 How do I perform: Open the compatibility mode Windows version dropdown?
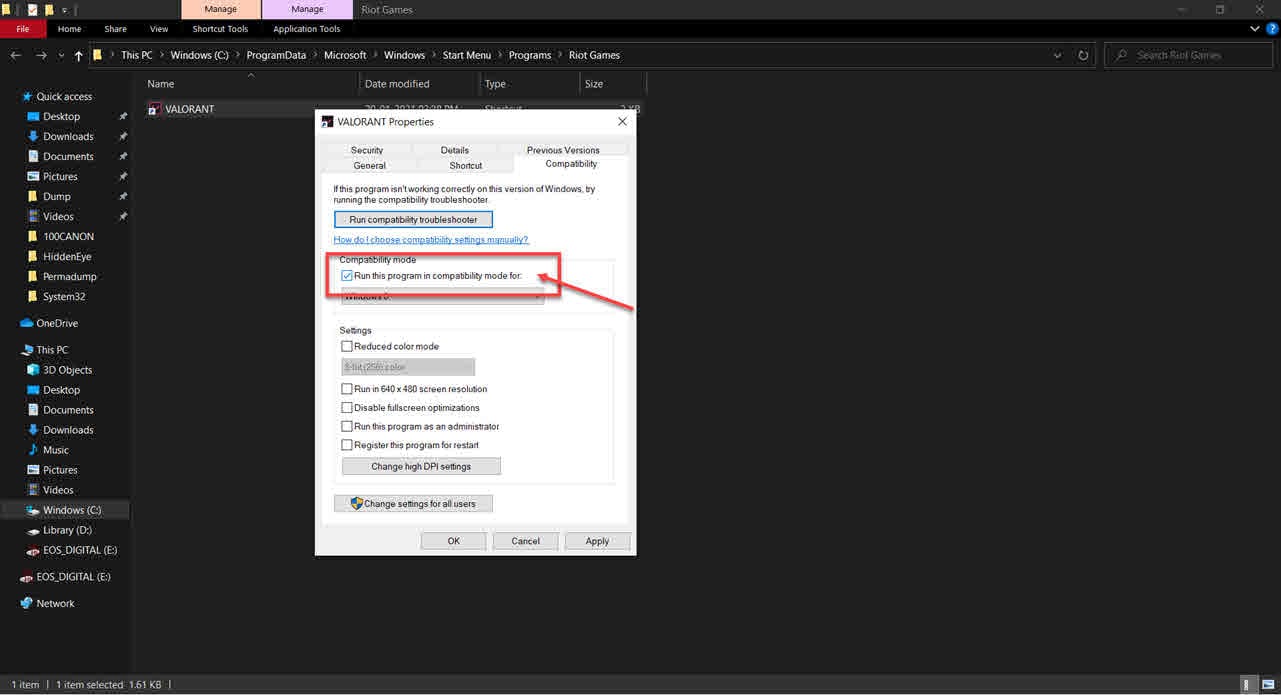(x=443, y=296)
